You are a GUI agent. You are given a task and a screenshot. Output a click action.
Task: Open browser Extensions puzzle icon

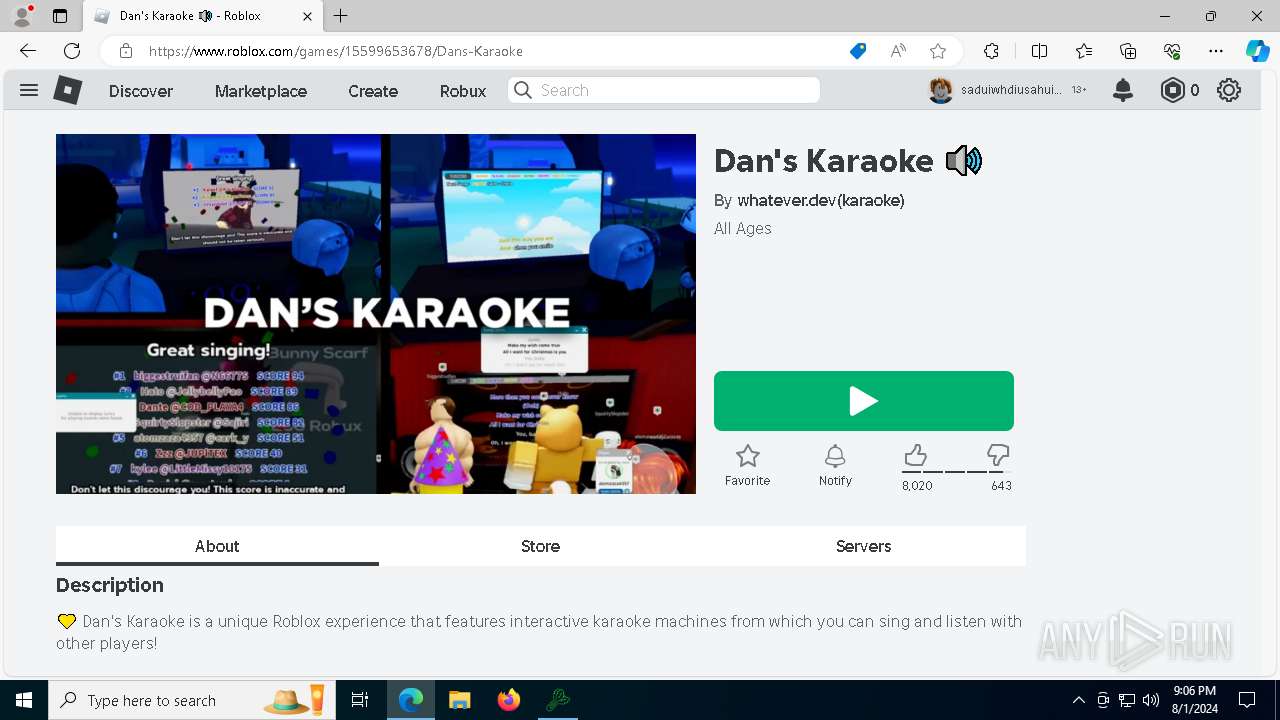pos(991,51)
